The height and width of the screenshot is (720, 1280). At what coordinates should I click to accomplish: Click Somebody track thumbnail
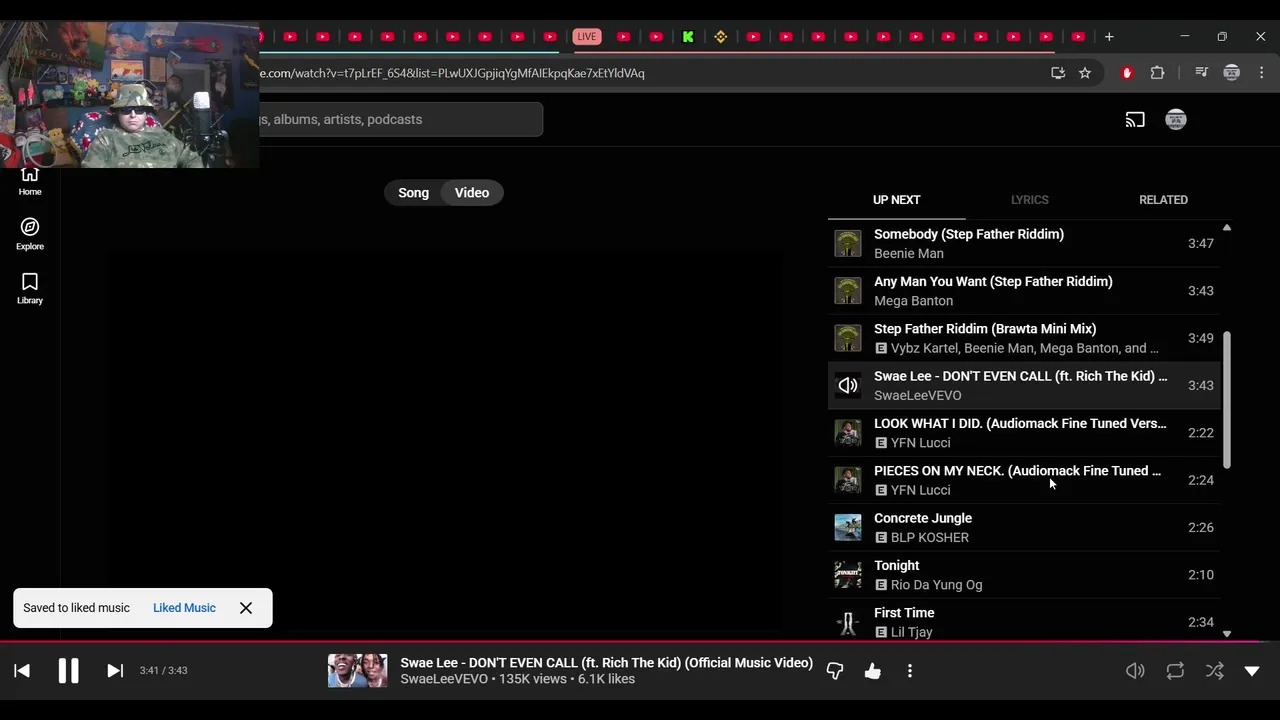pyautogui.click(x=848, y=243)
